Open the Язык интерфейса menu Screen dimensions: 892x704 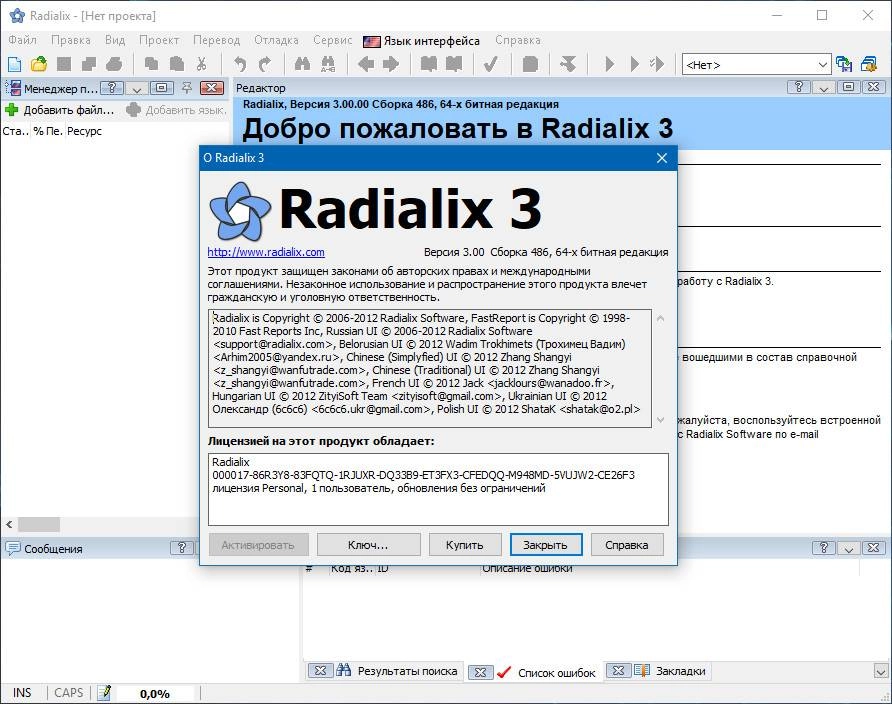(422, 41)
